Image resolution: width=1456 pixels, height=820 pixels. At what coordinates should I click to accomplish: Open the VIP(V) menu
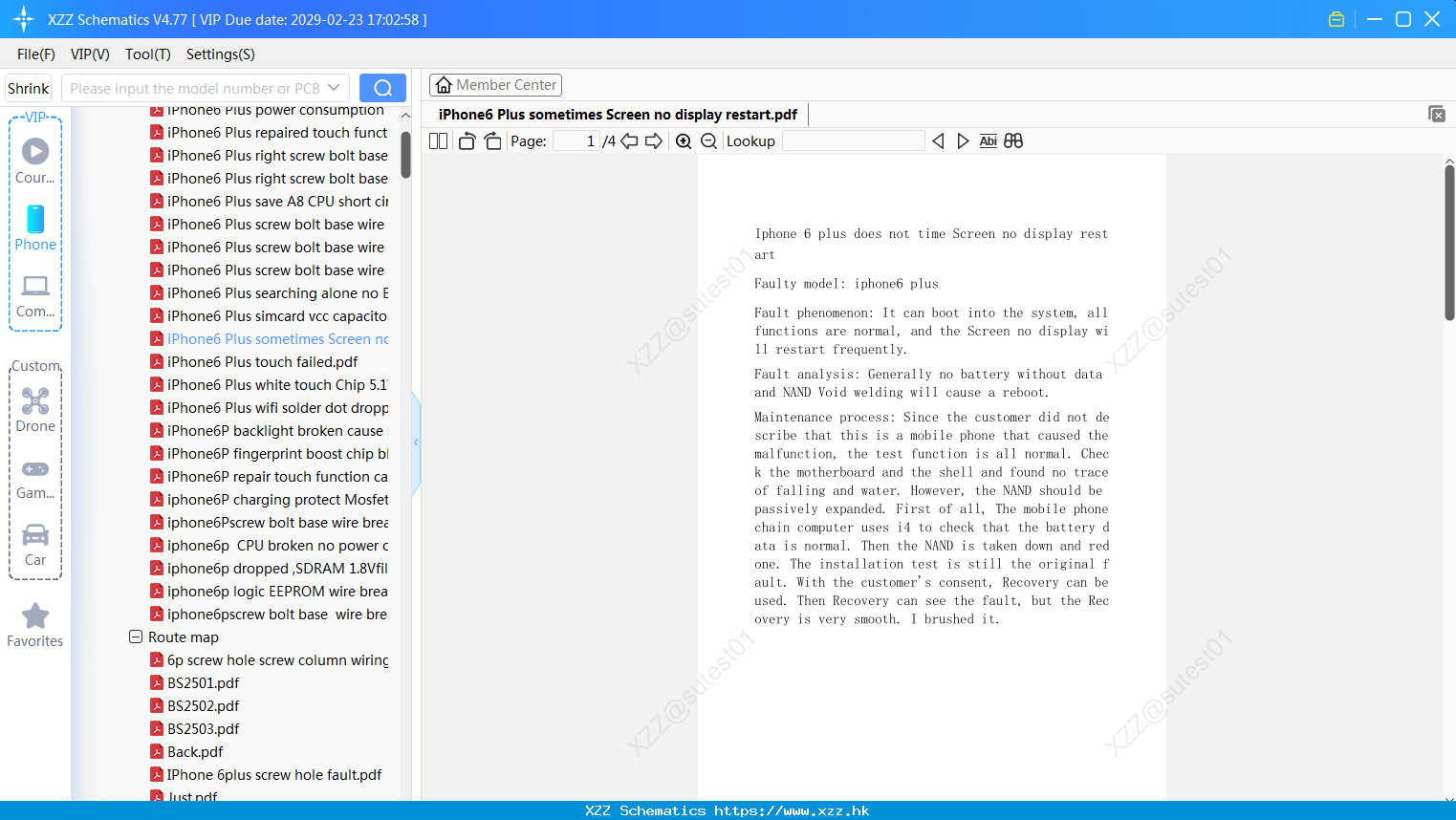pos(90,54)
